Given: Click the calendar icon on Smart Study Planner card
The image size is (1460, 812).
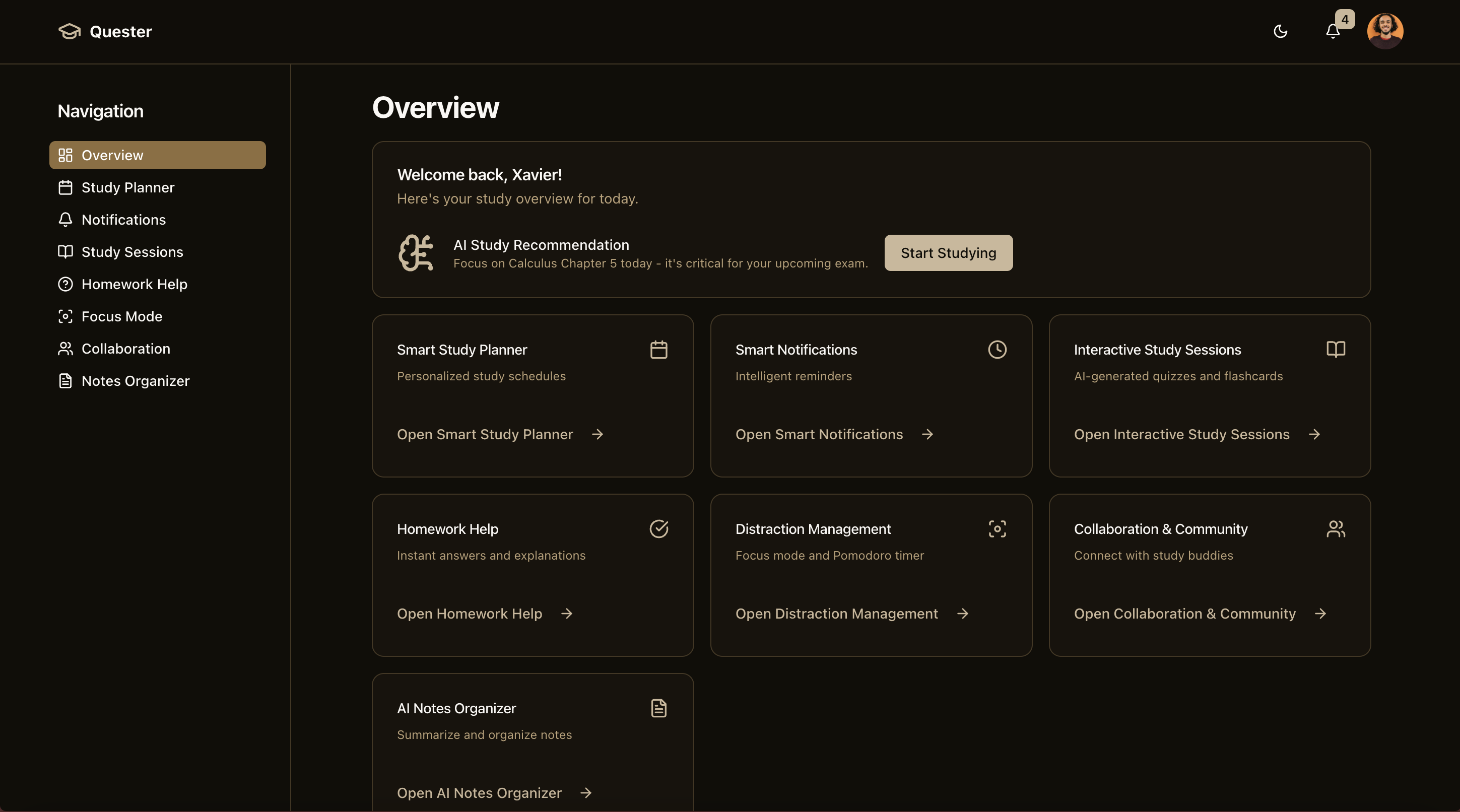Looking at the screenshot, I should [x=658, y=350].
